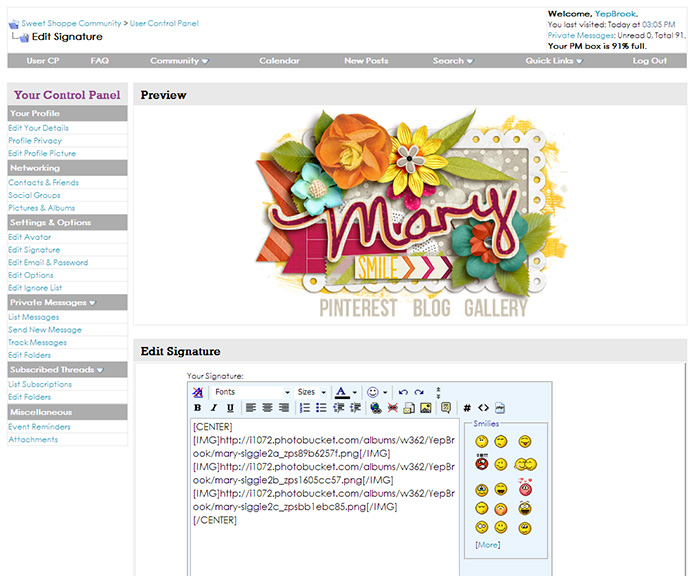Open the Community menu
Viewport: 700px width, 576px height.
click(179, 61)
